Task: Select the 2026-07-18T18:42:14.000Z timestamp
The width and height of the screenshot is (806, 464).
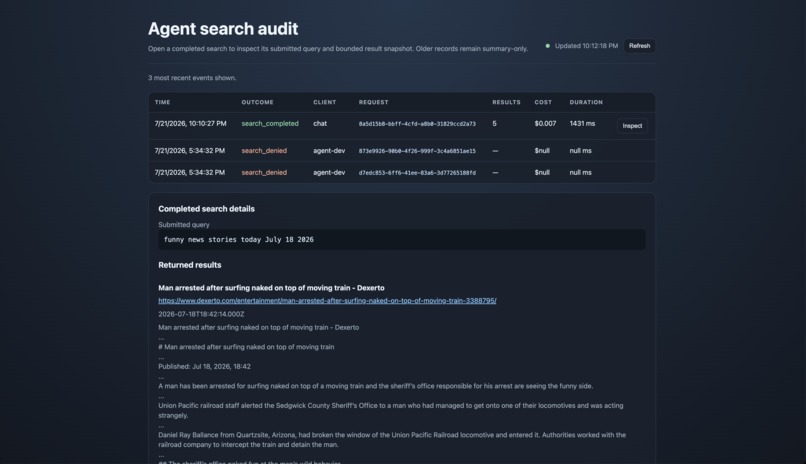Action: click(x=201, y=314)
